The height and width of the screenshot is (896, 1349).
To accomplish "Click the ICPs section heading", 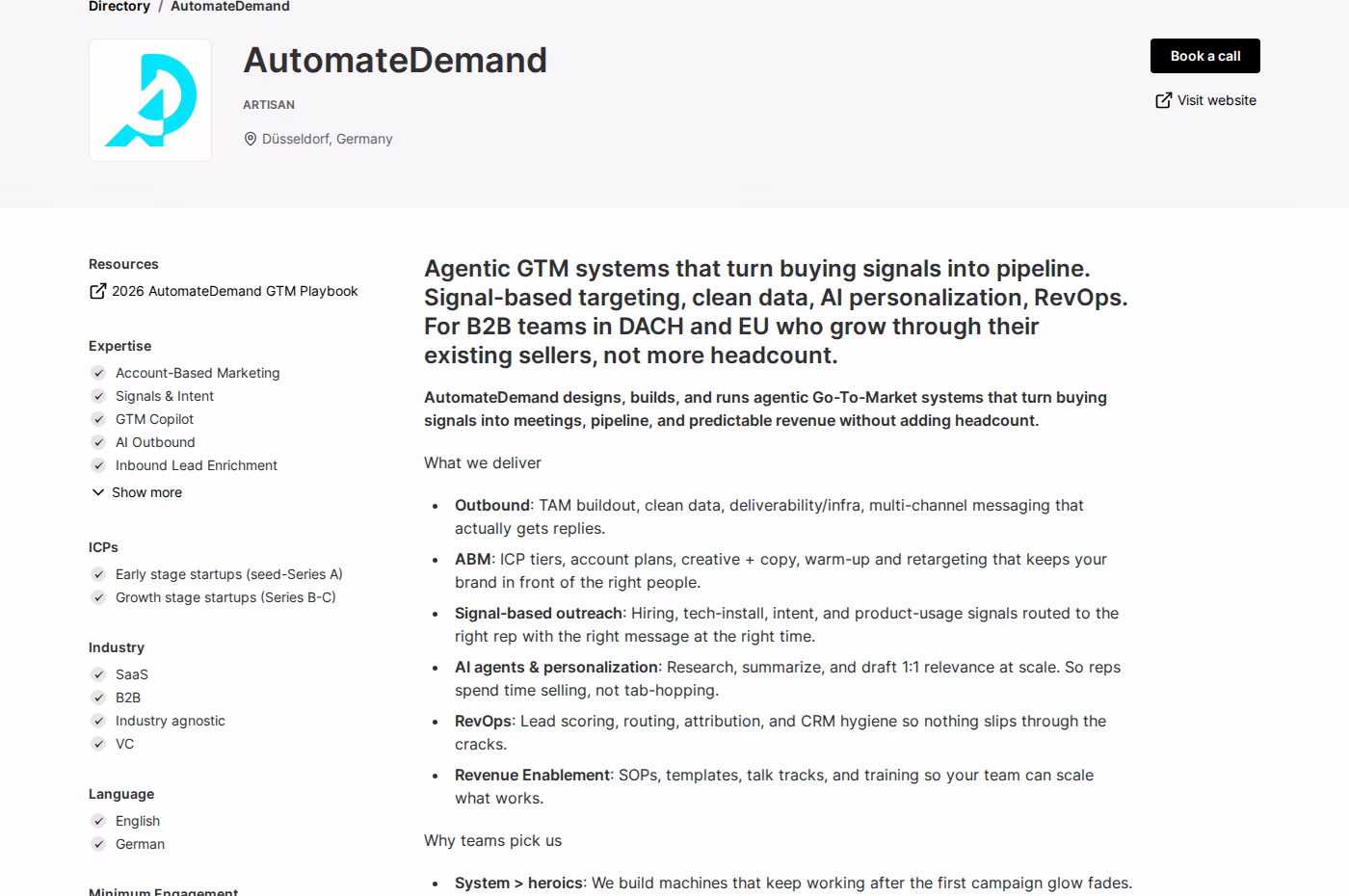I will (103, 547).
